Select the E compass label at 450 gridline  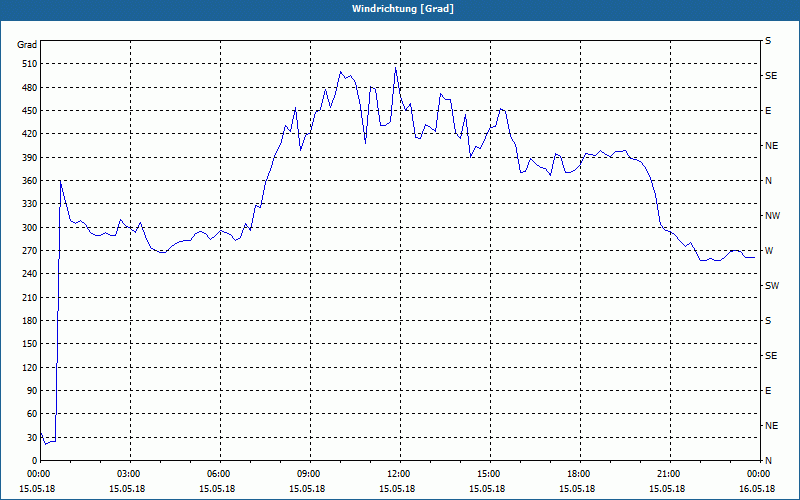(x=768, y=111)
